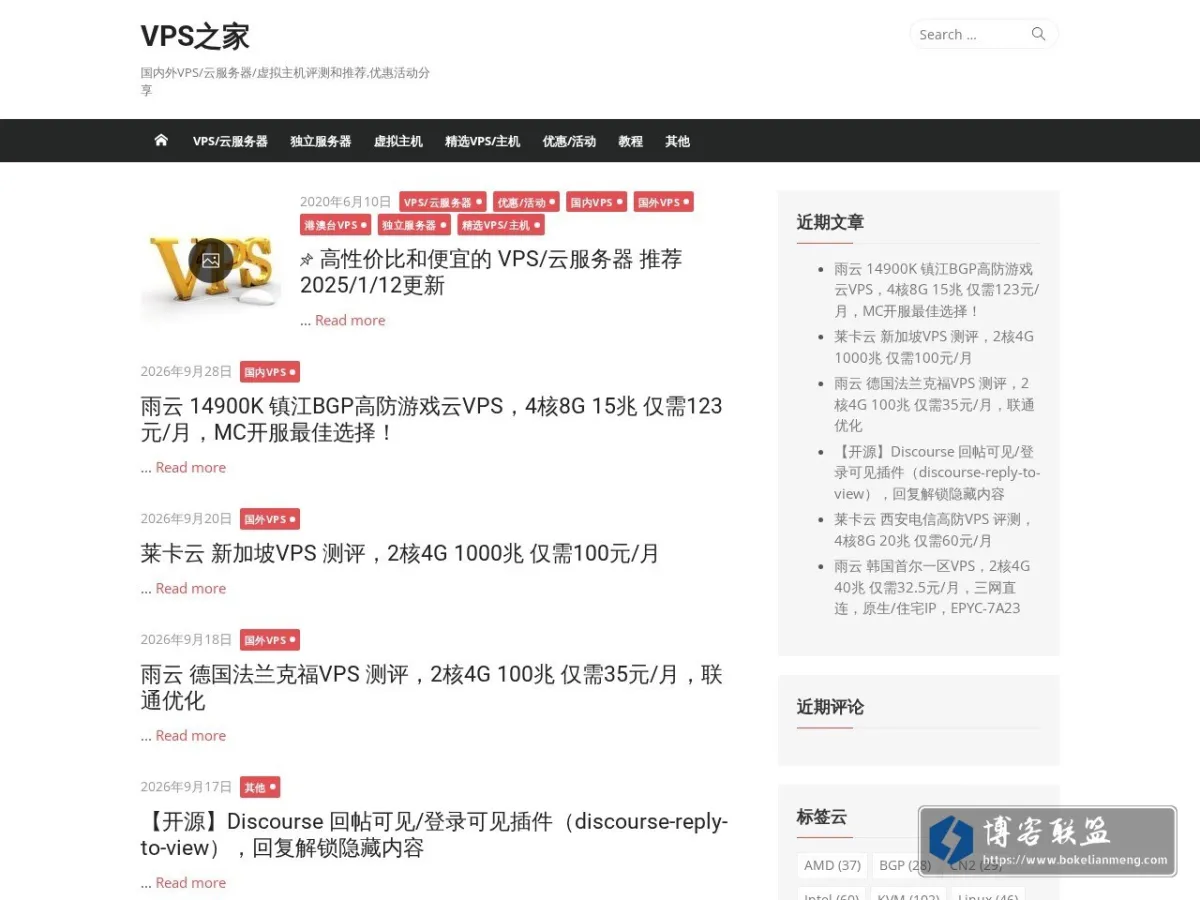
Task: Open sidebar link 雨云 韩国首尔一区VPS
Action: click(x=932, y=587)
